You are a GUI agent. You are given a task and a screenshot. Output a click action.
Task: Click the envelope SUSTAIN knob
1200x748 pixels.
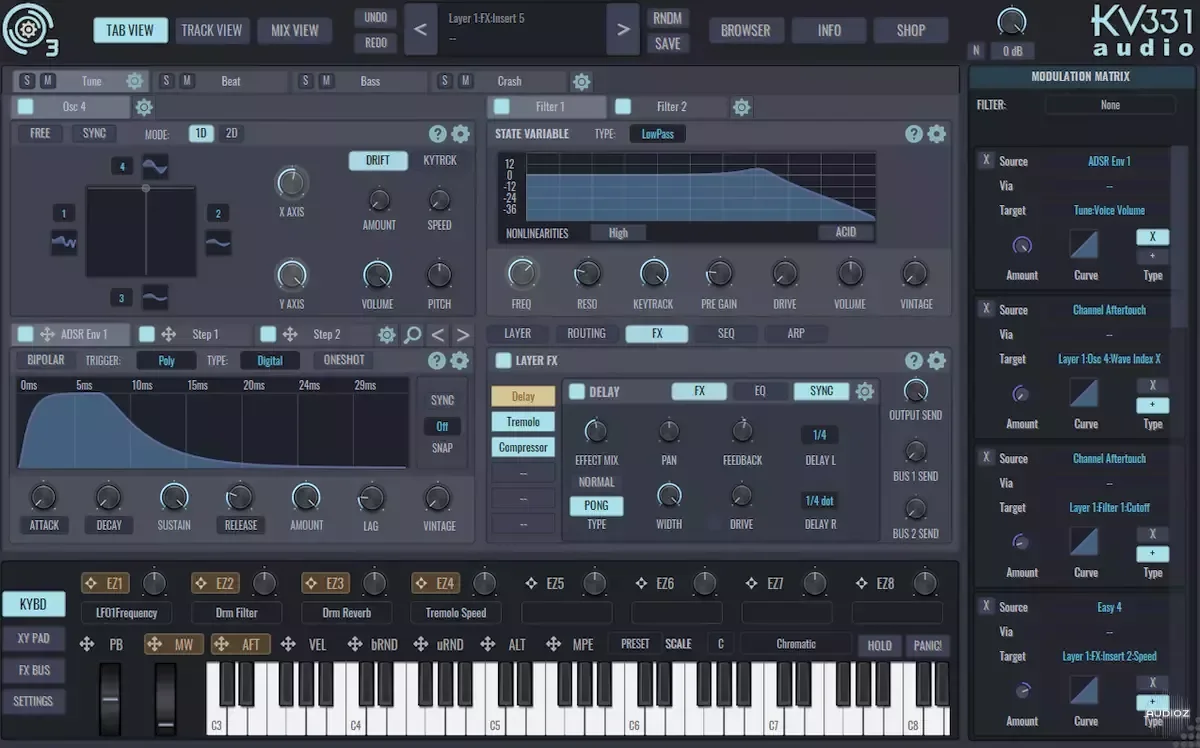(x=174, y=497)
